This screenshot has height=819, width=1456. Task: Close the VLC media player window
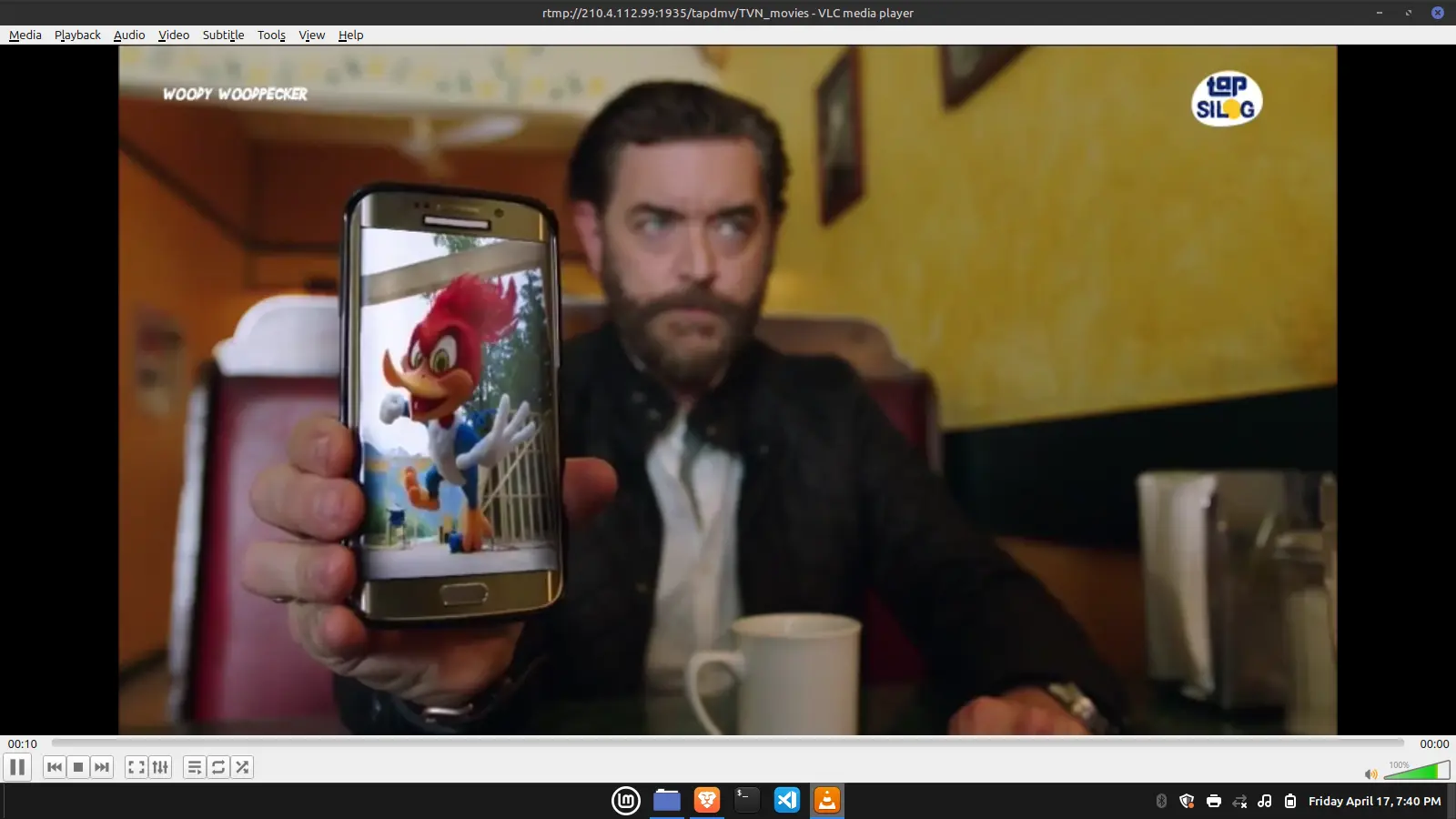[1438, 13]
